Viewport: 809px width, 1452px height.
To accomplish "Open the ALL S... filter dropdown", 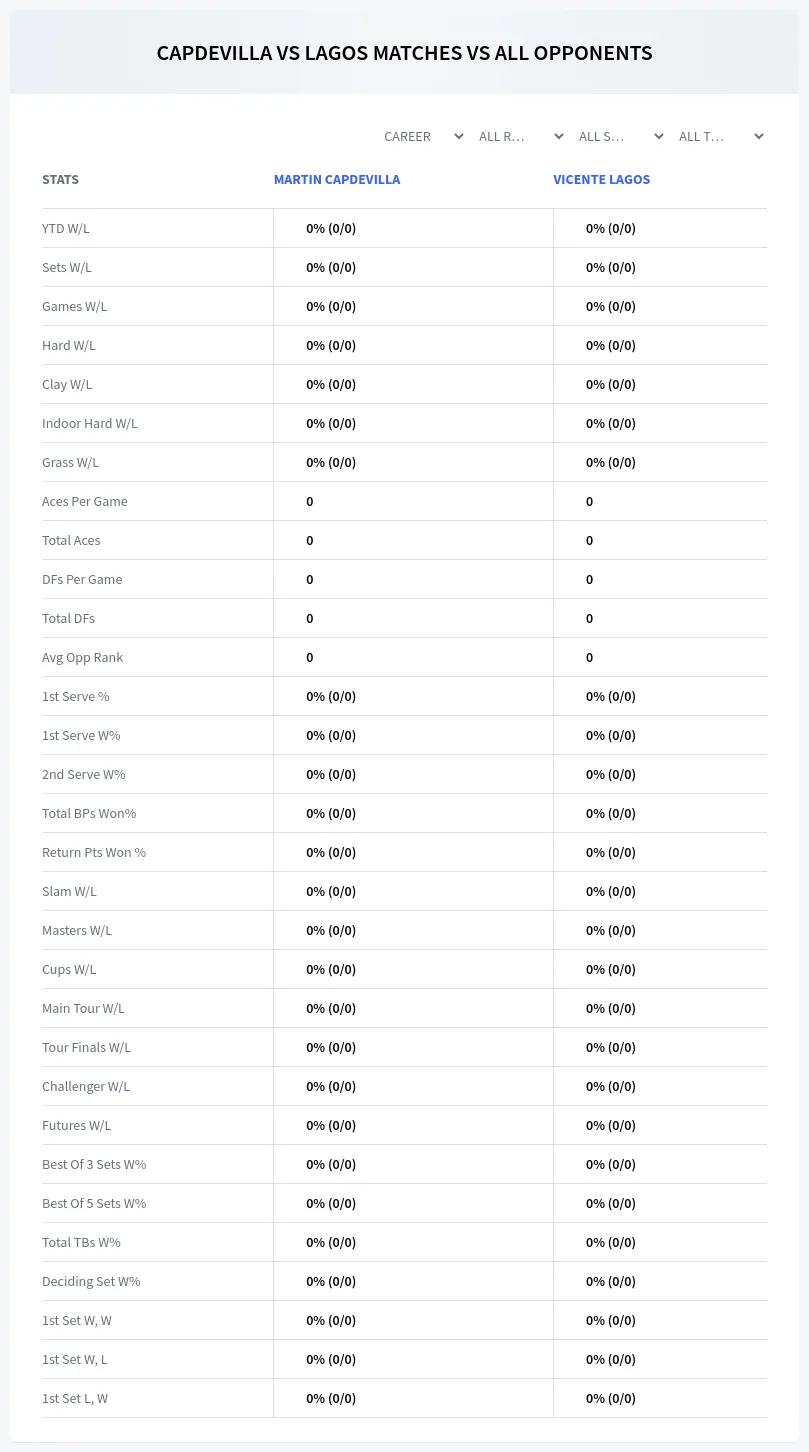I will (x=620, y=136).
